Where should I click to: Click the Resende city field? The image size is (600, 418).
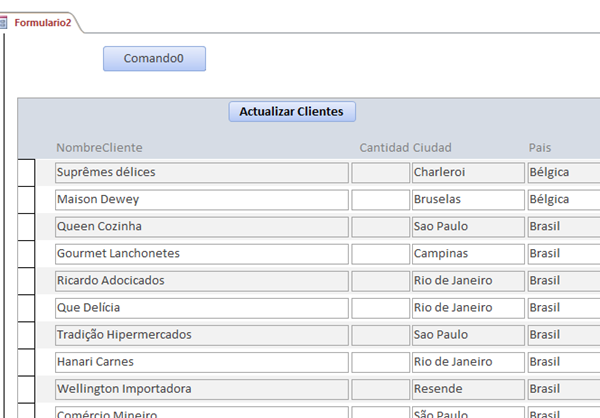click(467, 388)
